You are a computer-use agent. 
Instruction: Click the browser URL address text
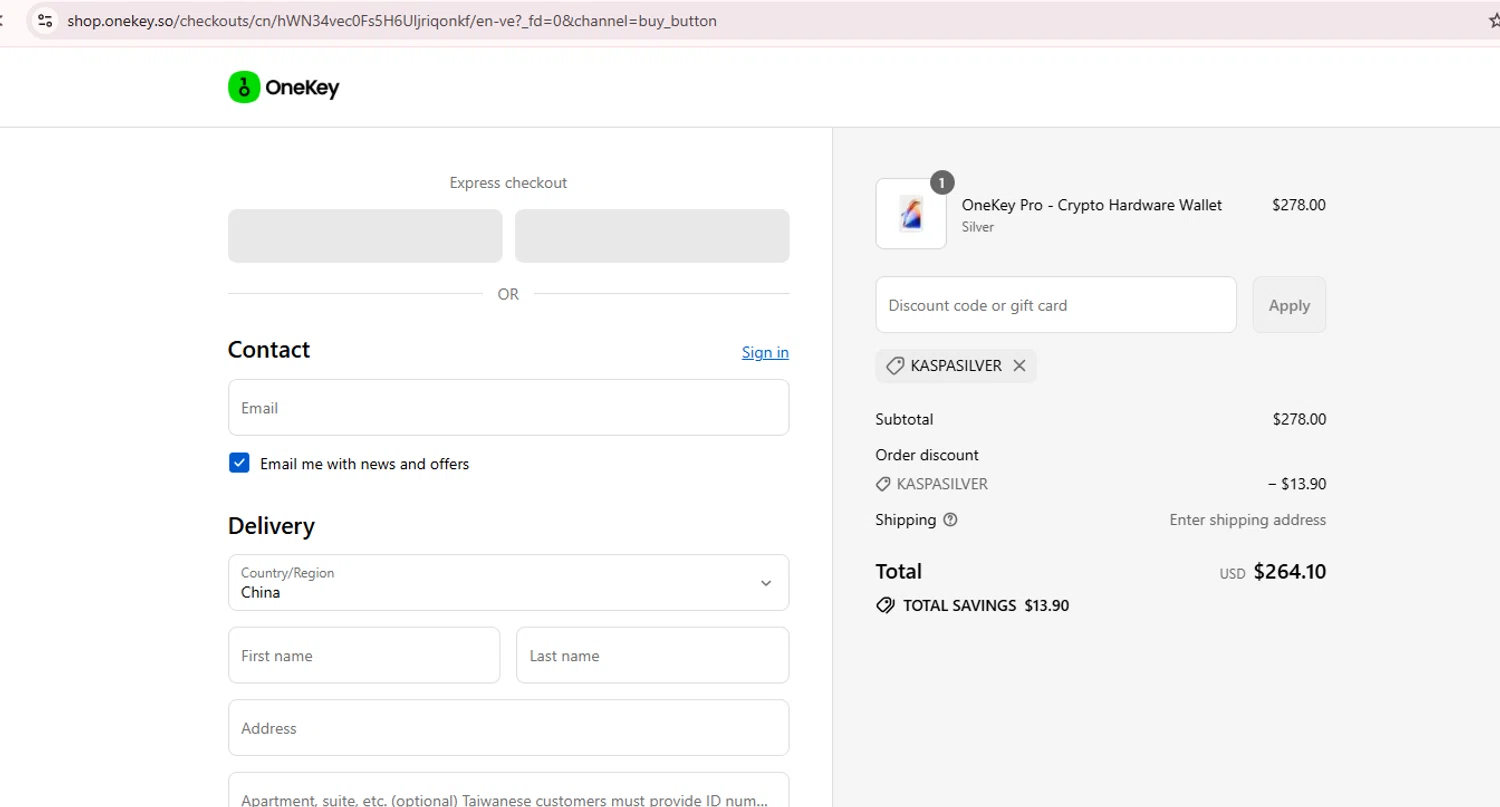tap(392, 20)
